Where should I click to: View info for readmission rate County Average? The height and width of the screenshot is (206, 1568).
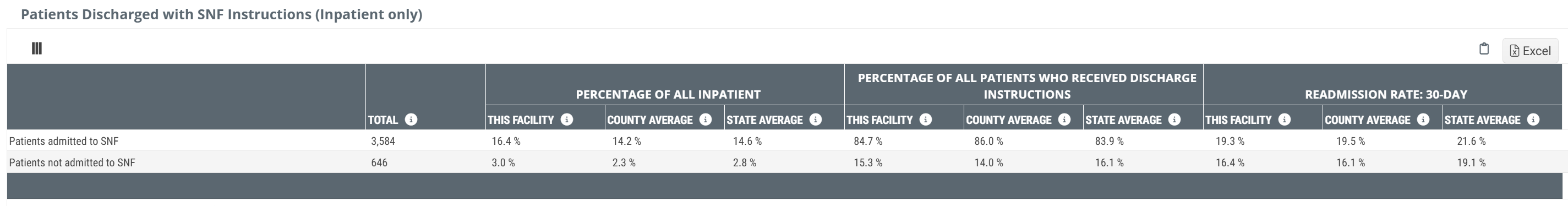[1423, 120]
